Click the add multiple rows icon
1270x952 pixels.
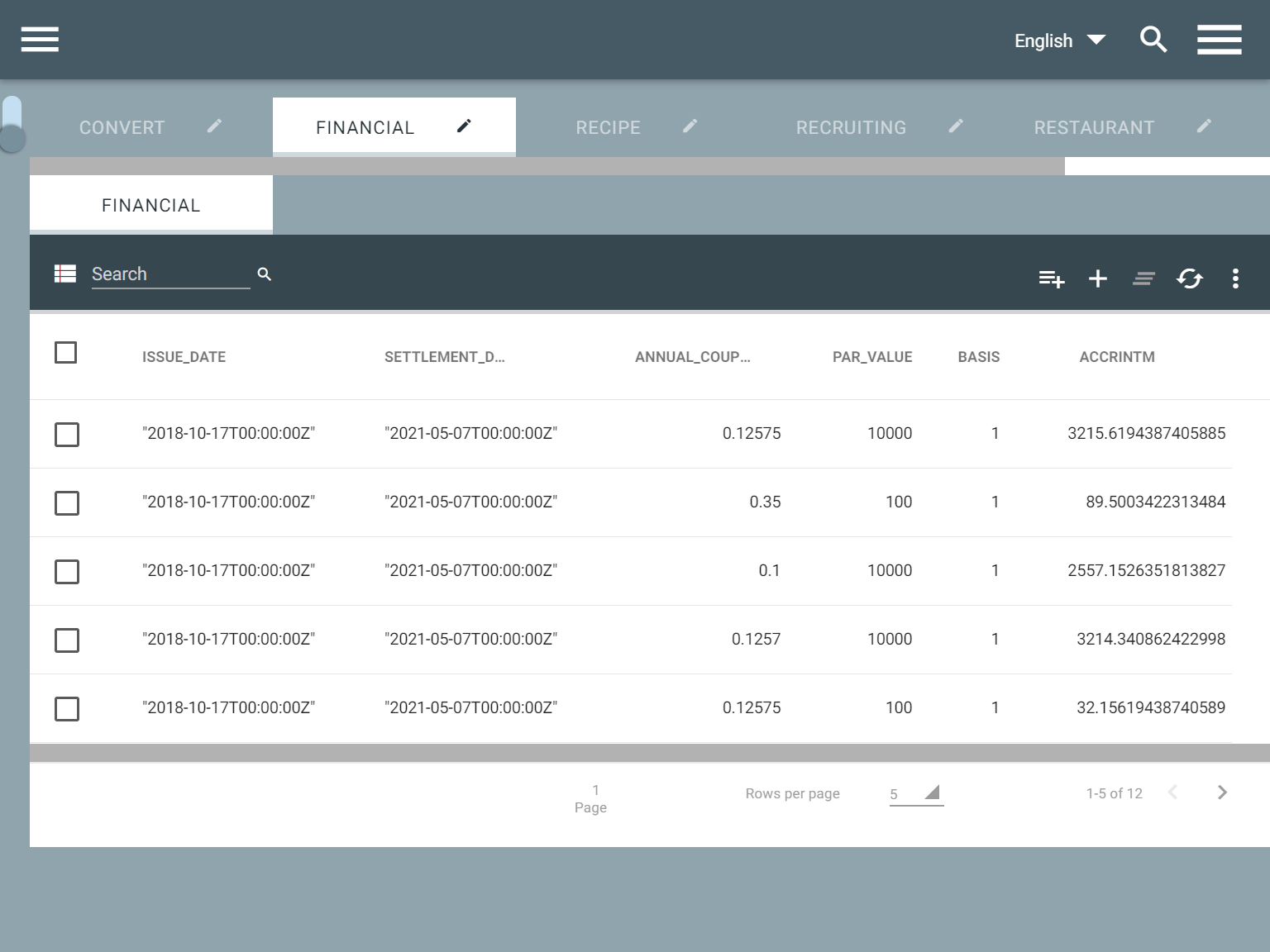1051,278
